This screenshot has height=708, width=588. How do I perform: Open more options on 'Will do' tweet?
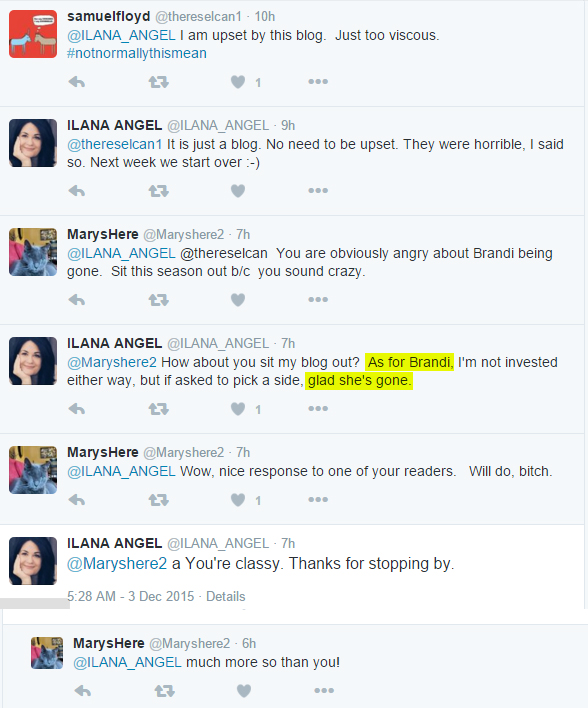point(318,499)
